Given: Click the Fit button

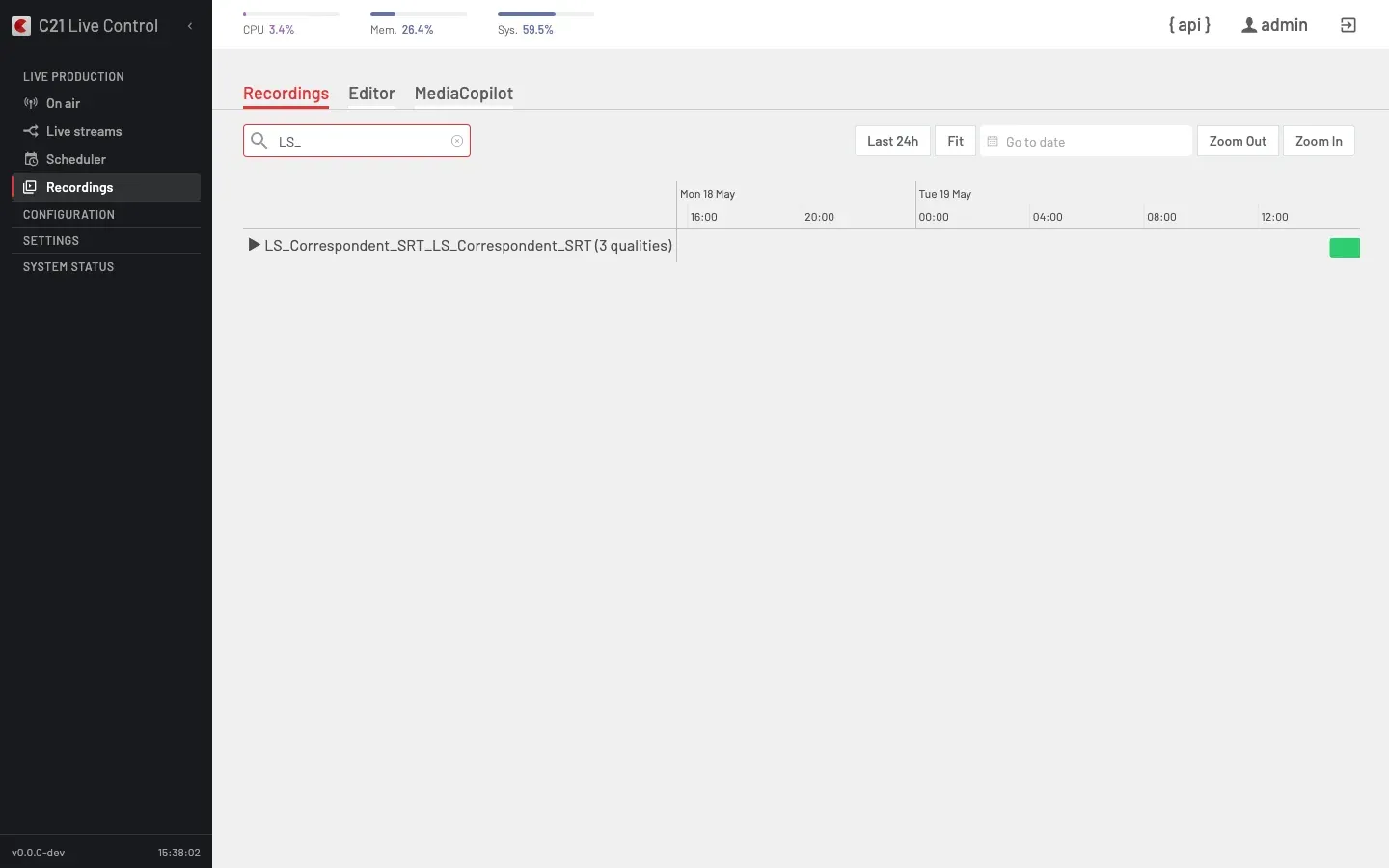Looking at the screenshot, I should (955, 141).
